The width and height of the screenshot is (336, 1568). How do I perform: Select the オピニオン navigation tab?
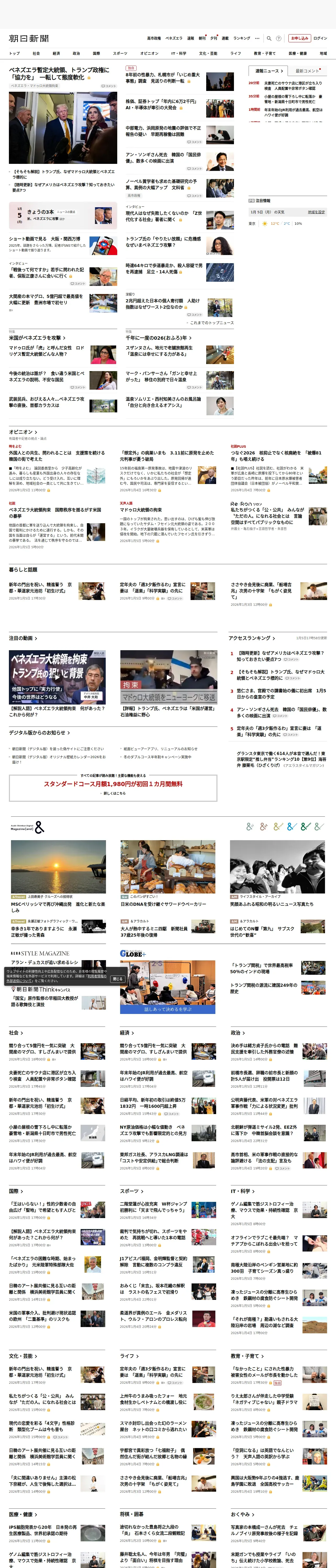click(149, 54)
